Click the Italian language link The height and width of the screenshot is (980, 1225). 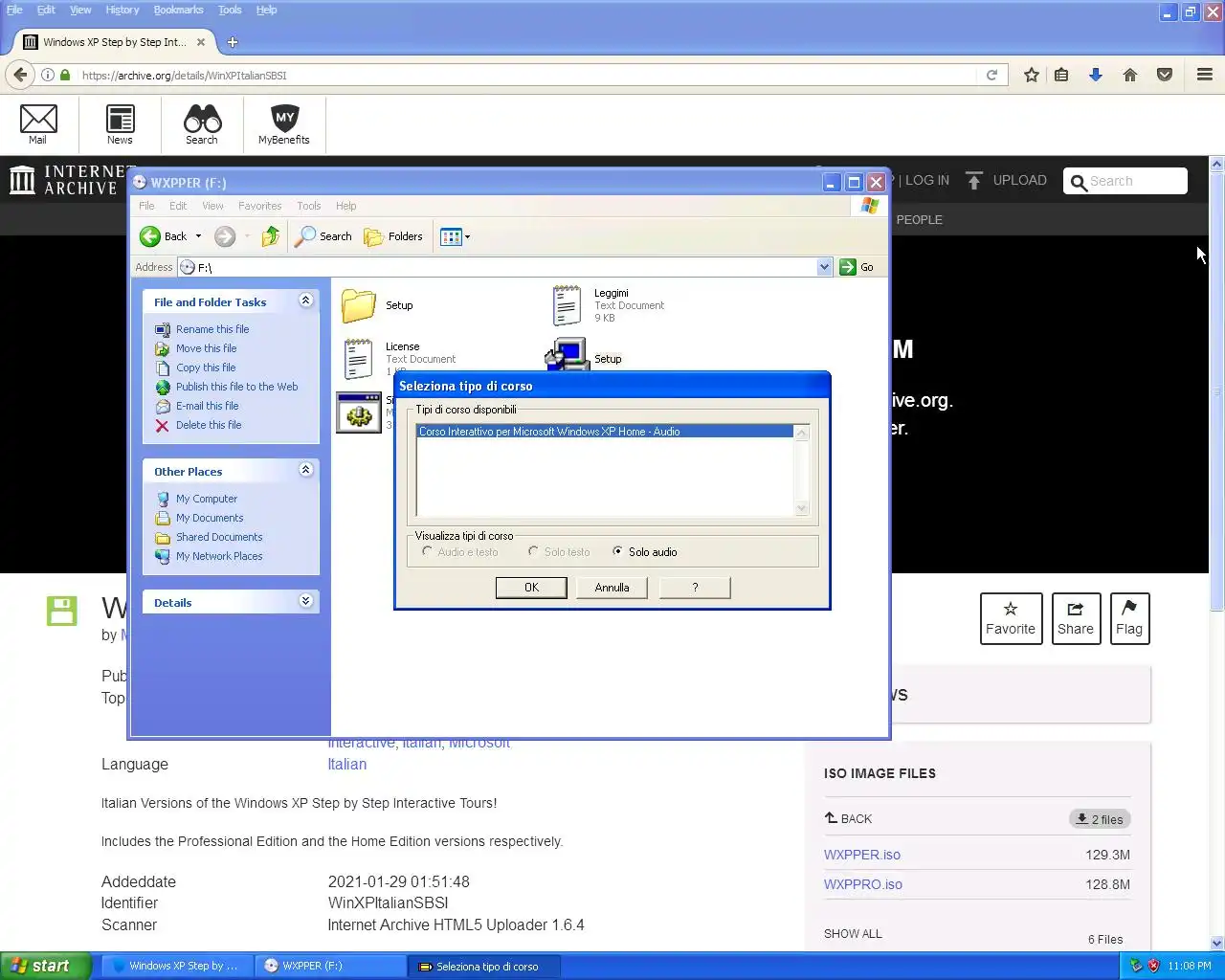point(346,764)
